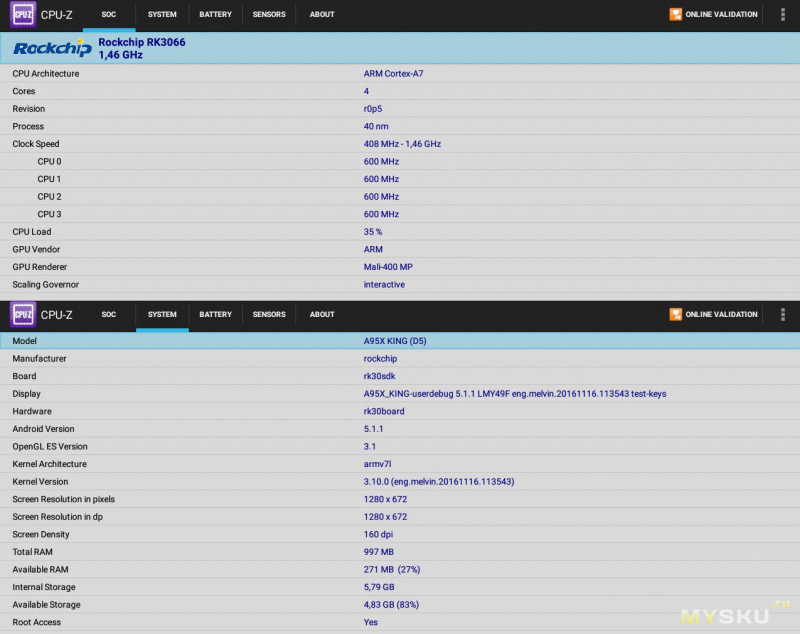The width and height of the screenshot is (800, 634).
Task: Open ABOUT tab in lower bar
Action: (x=322, y=314)
